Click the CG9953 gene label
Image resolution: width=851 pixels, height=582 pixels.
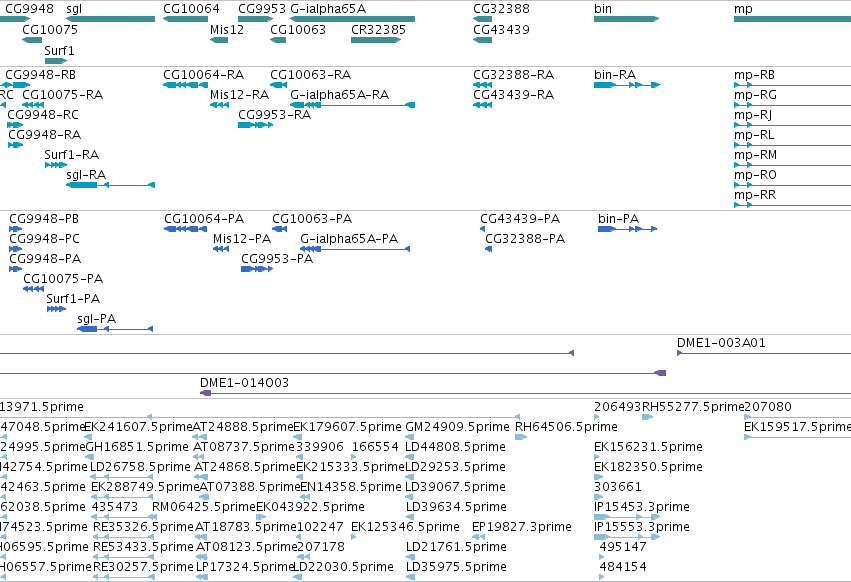[262, 9]
